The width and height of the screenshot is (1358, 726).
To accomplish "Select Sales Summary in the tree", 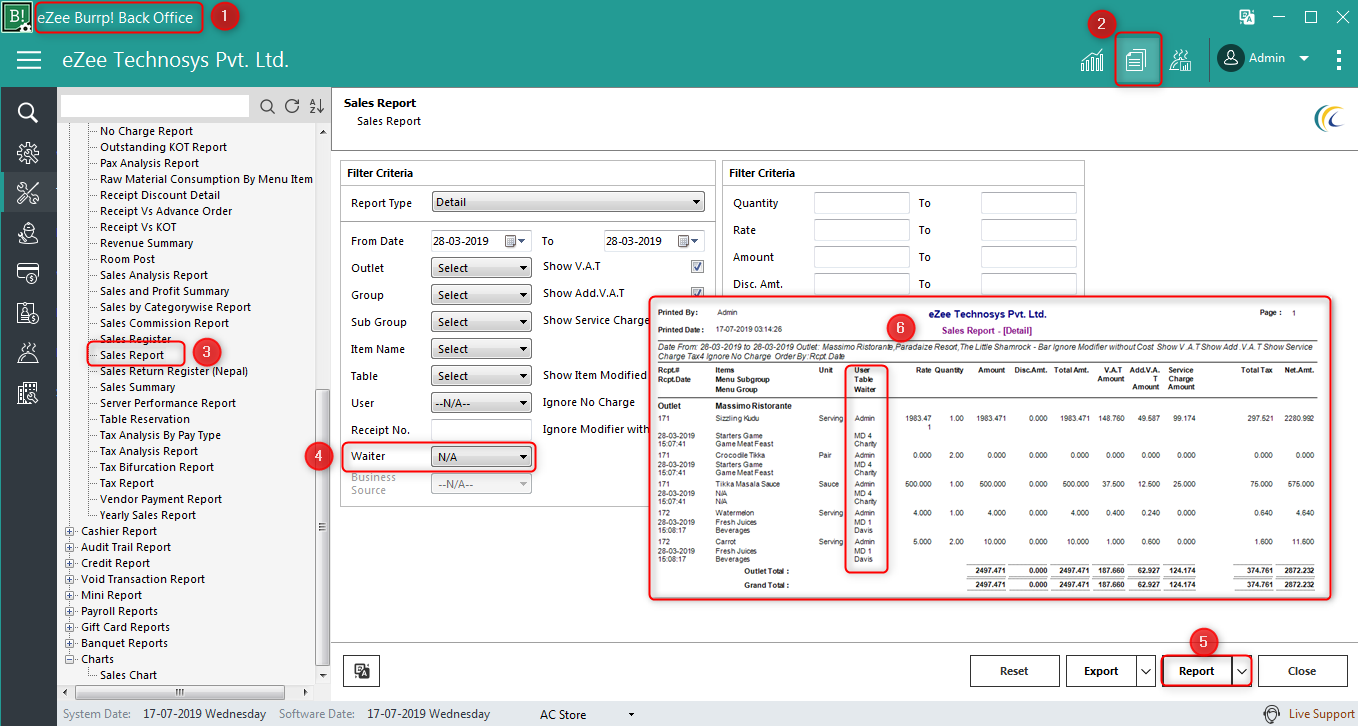I will [x=137, y=387].
